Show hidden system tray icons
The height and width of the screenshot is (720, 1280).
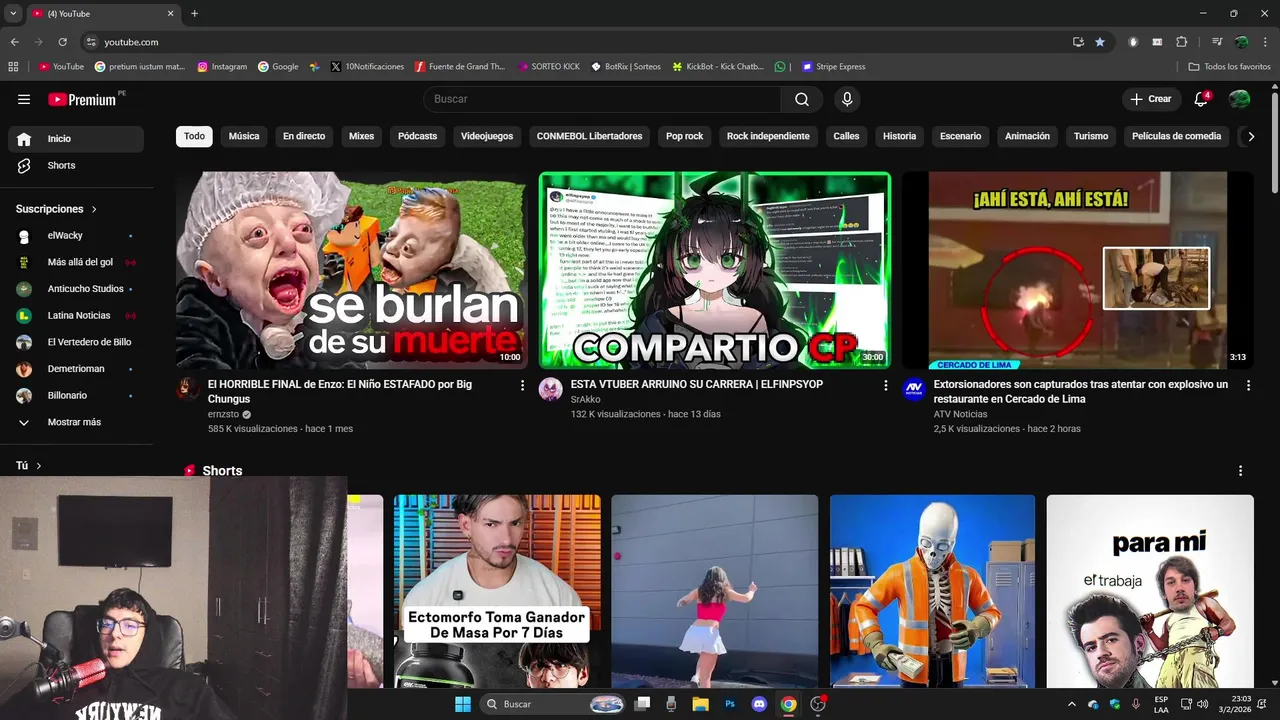1072,704
